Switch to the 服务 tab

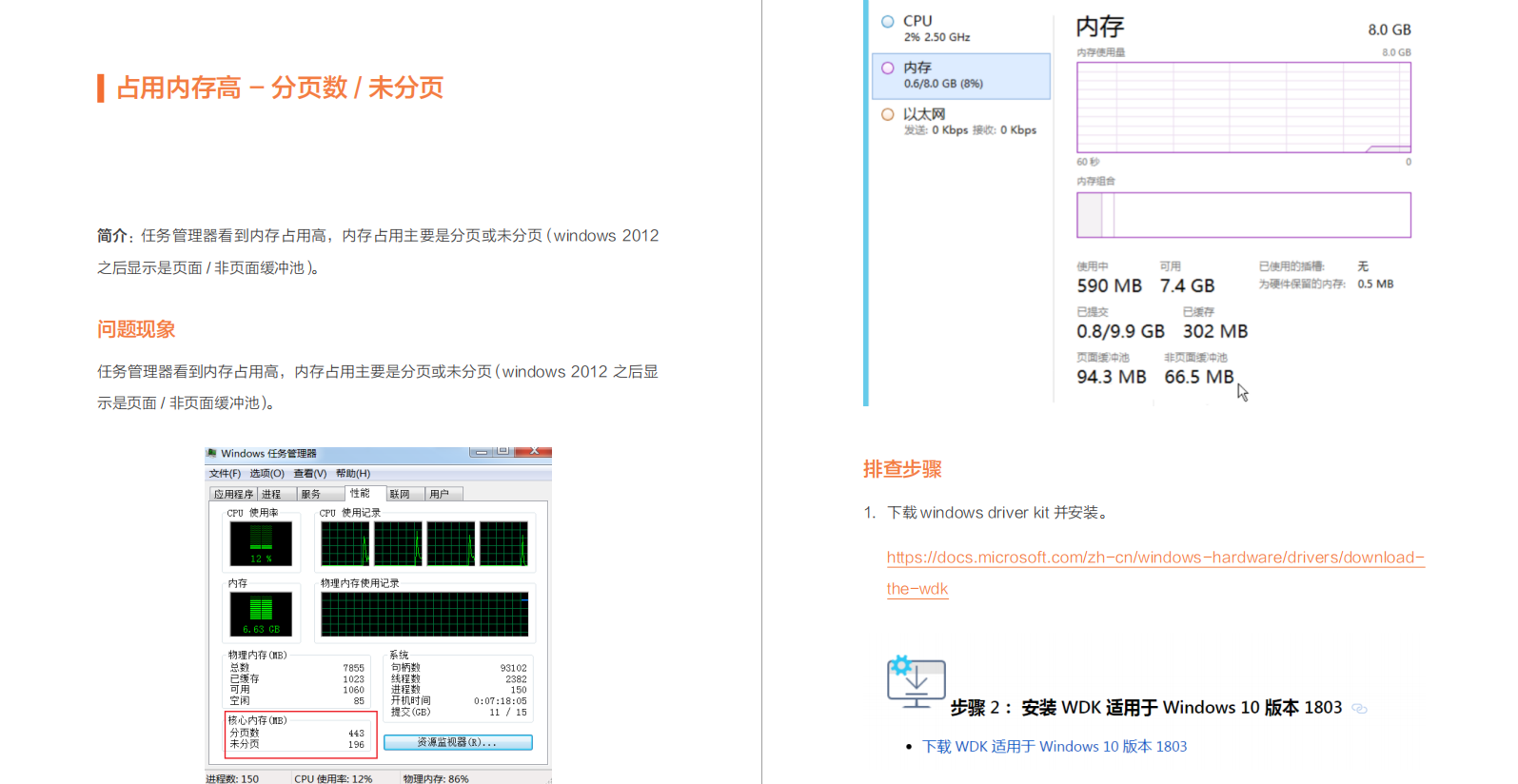pos(321,494)
